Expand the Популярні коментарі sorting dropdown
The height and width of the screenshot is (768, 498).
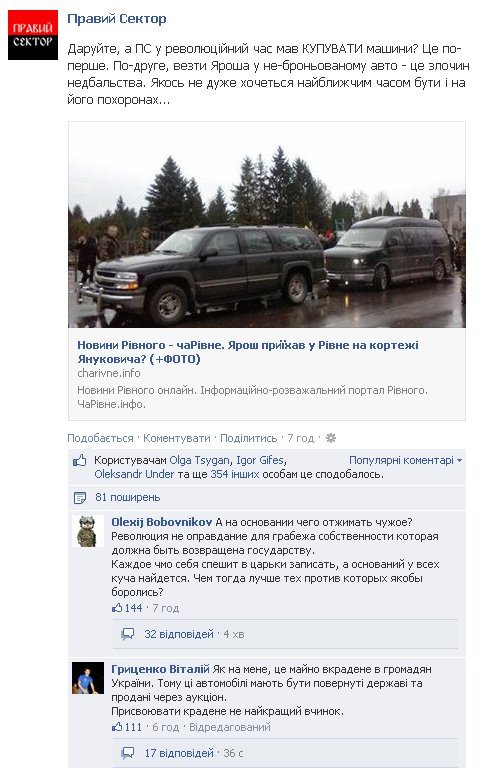tap(405, 460)
